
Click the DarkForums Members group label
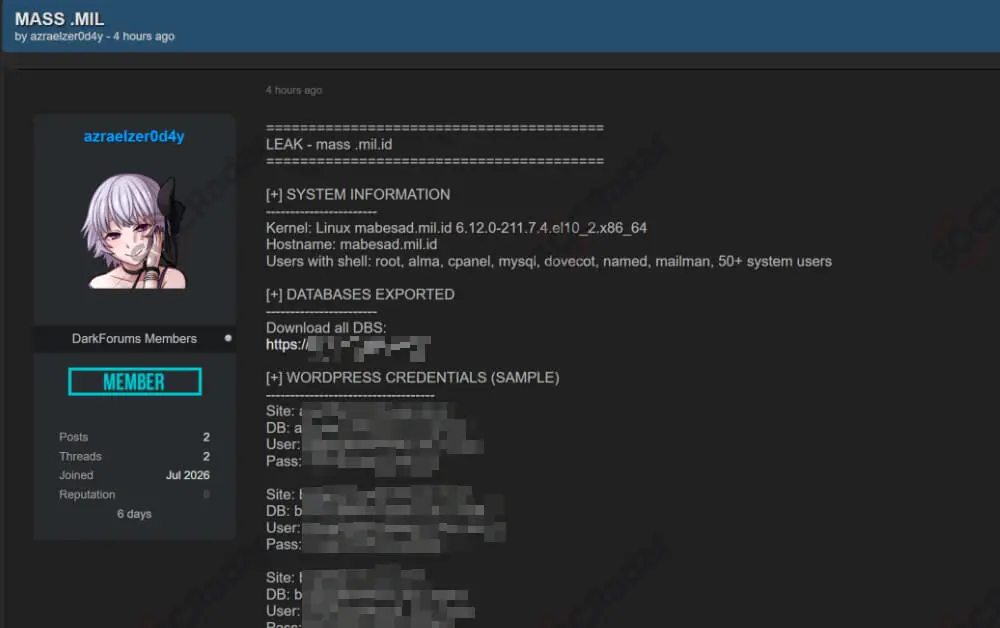(x=134, y=339)
